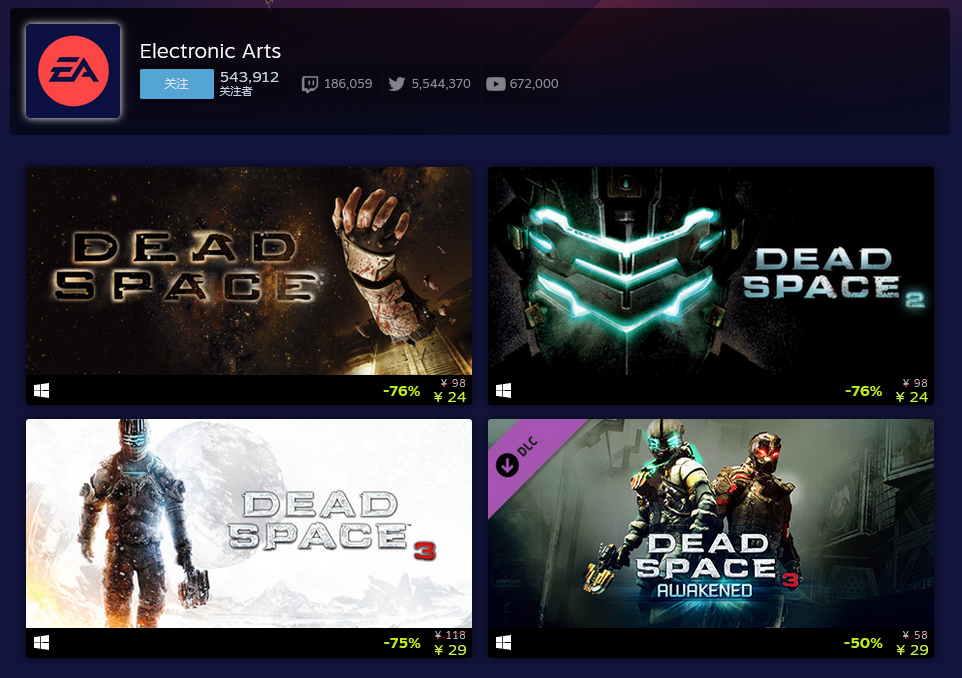Open the Twitch follower count 186,059
The width and height of the screenshot is (962, 678).
(348, 84)
